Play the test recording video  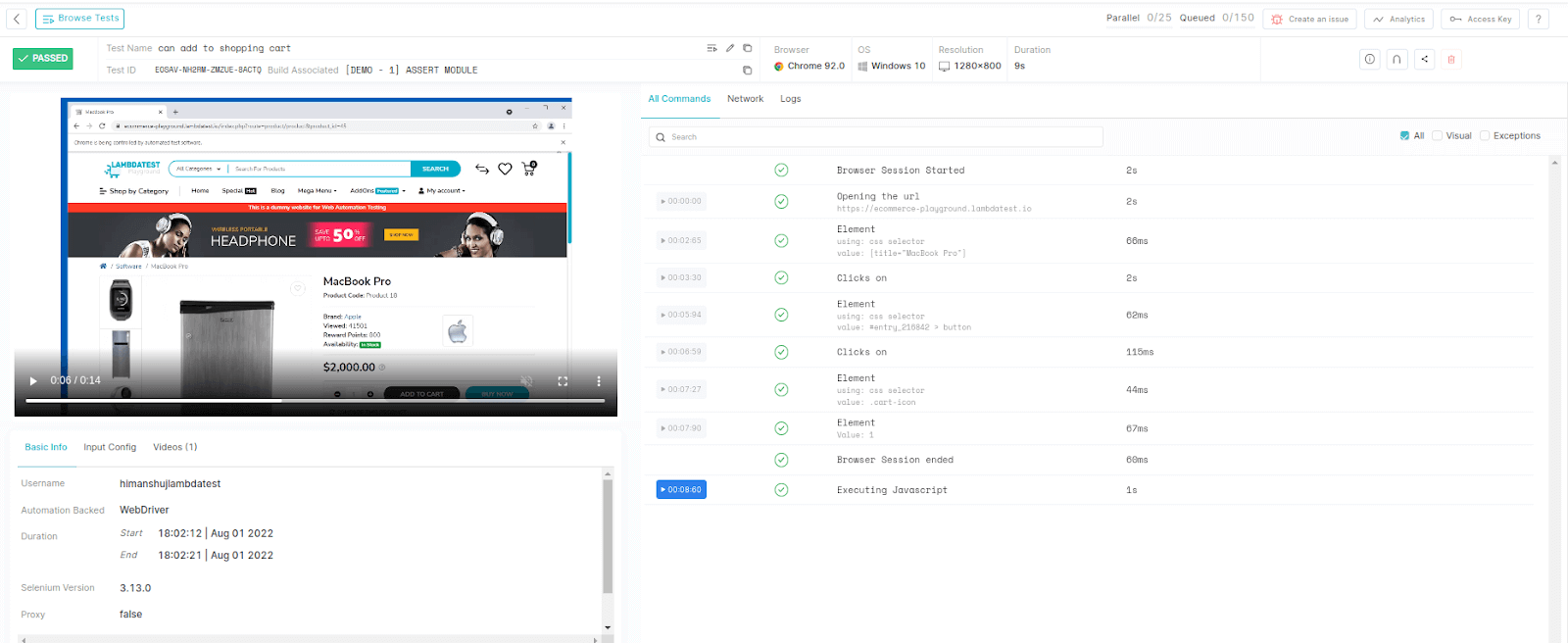click(33, 381)
